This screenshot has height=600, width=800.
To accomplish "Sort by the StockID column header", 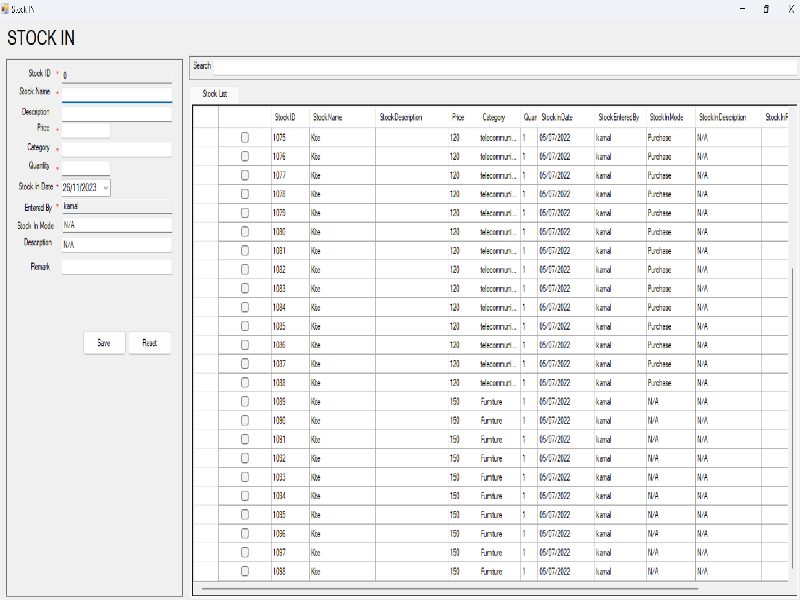I will [285, 117].
